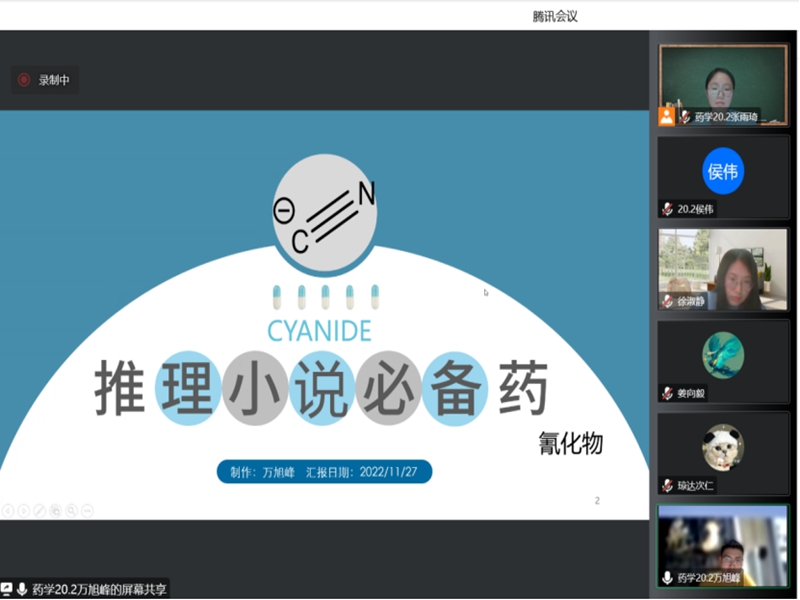Click the orange host icon on 张雨琦's video

point(667,116)
